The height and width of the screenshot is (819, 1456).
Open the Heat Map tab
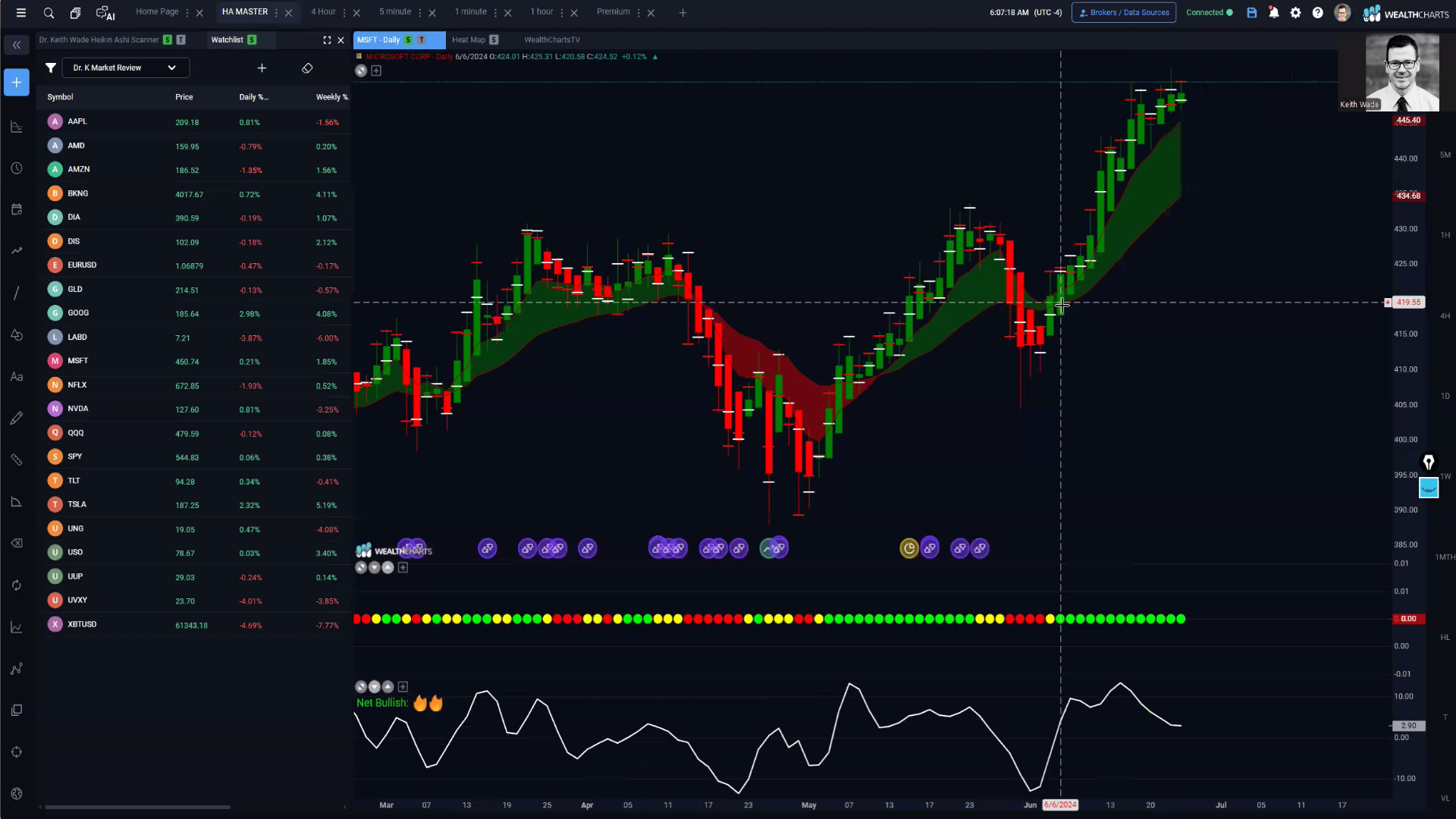coord(469,40)
